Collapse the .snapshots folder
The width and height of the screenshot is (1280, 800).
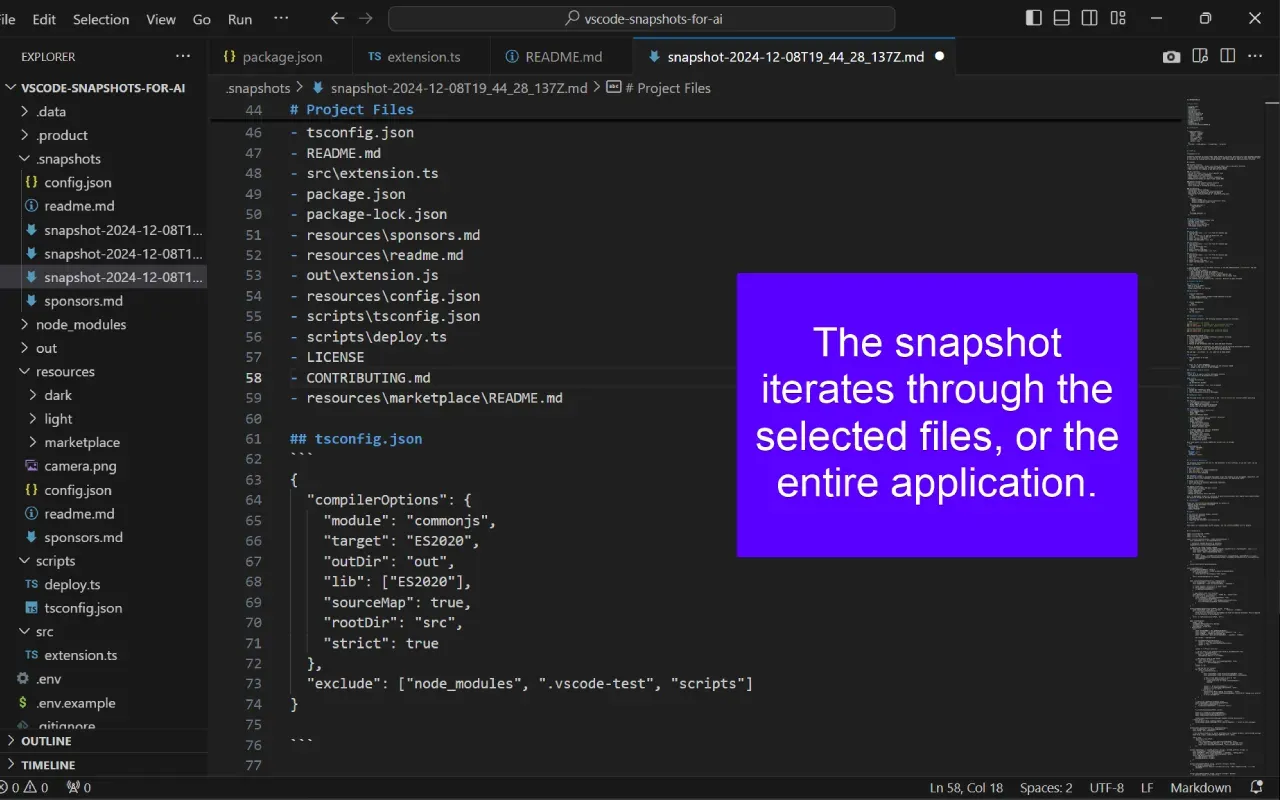(x=67, y=159)
